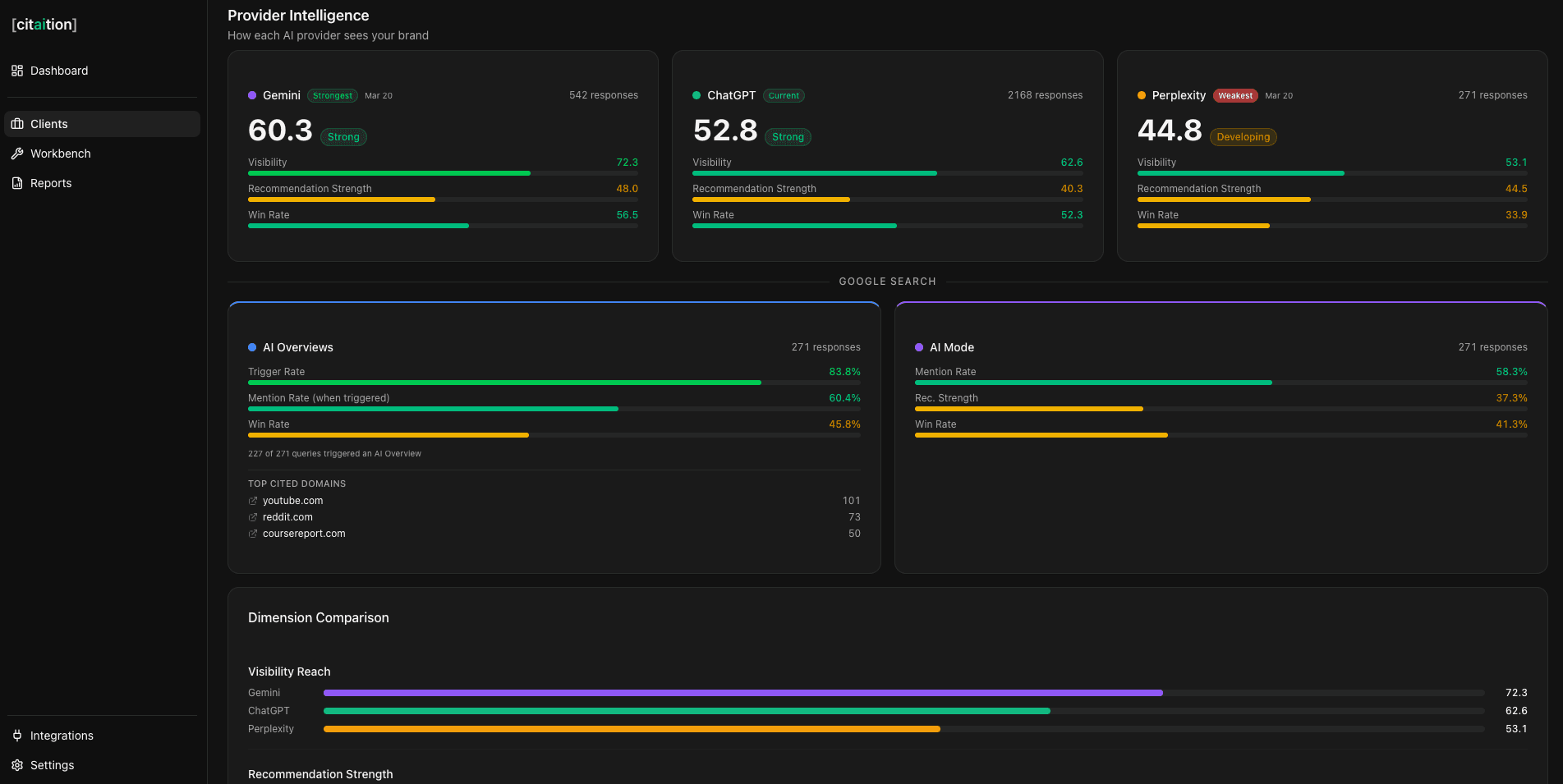Viewport: 1563px width, 784px height.
Task: Click the Workbench wrench icon
Action: click(17, 154)
